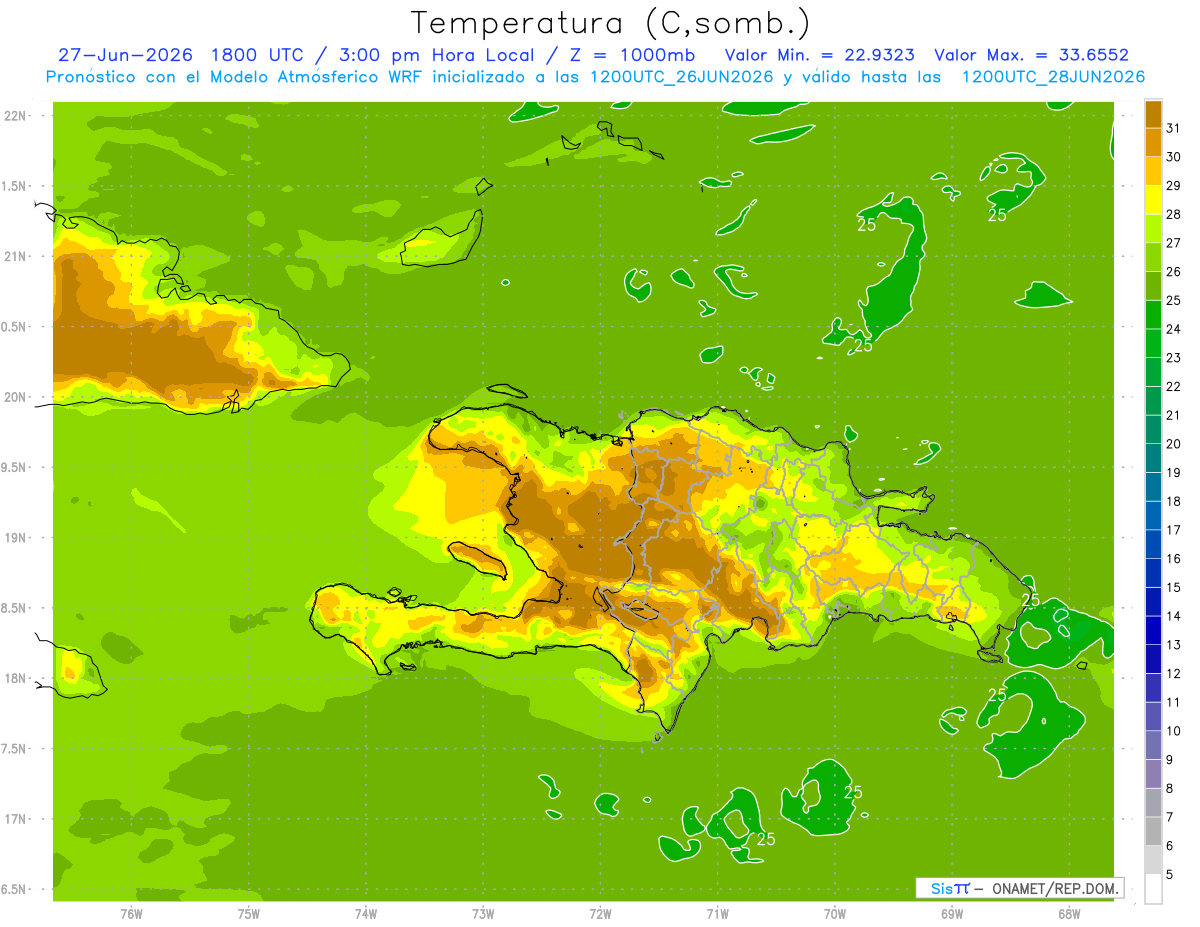Click the '1.5N' latitude label
The height and width of the screenshot is (927, 1200).
click(x=16, y=186)
